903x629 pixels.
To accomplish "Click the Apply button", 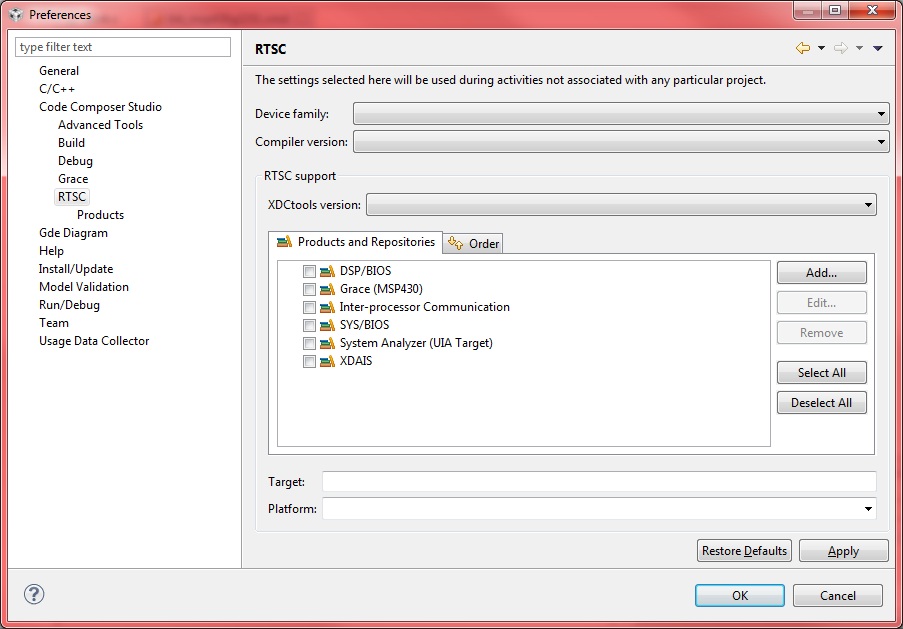I will (x=843, y=551).
